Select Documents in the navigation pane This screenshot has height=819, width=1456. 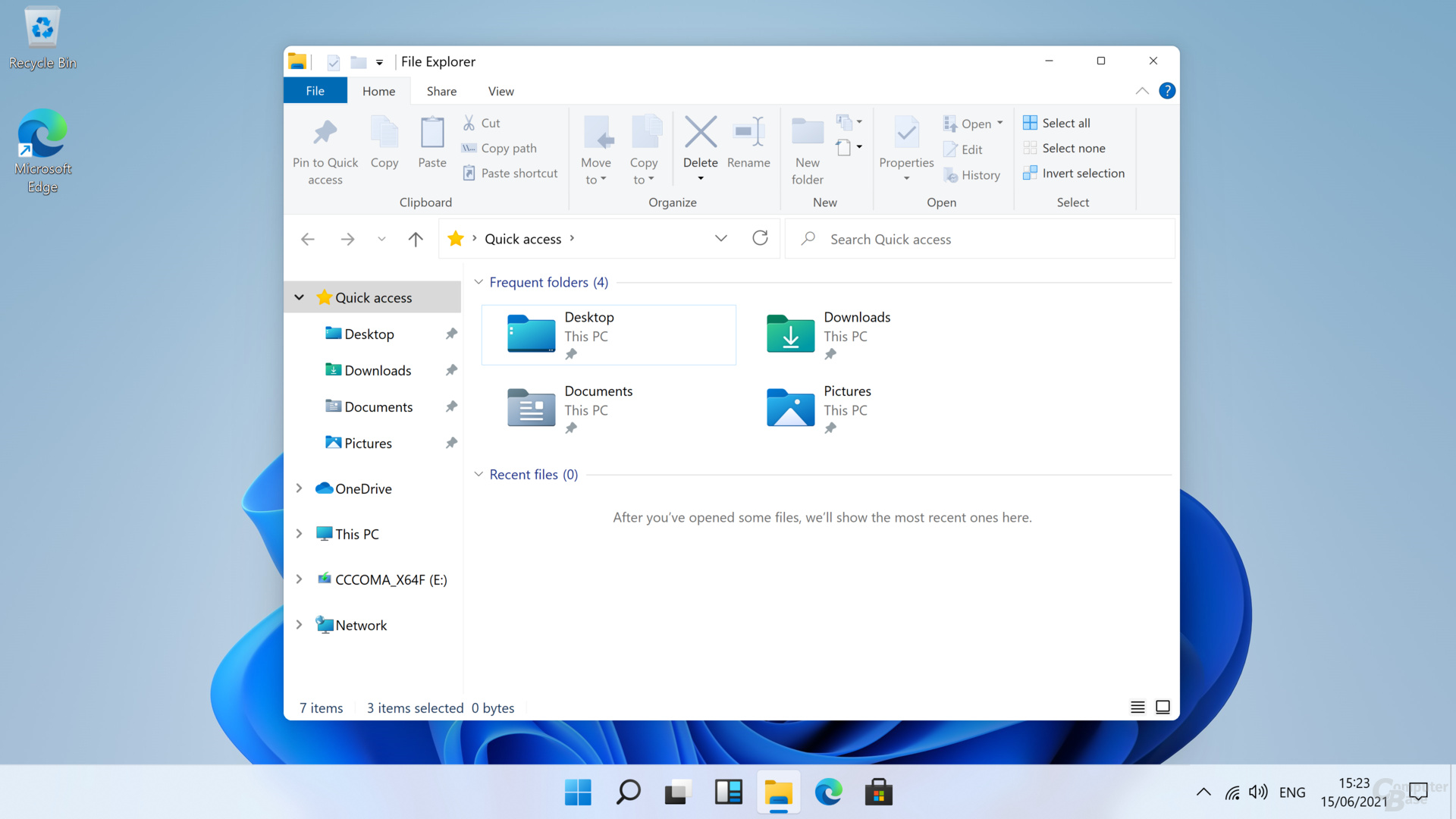(378, 406)
